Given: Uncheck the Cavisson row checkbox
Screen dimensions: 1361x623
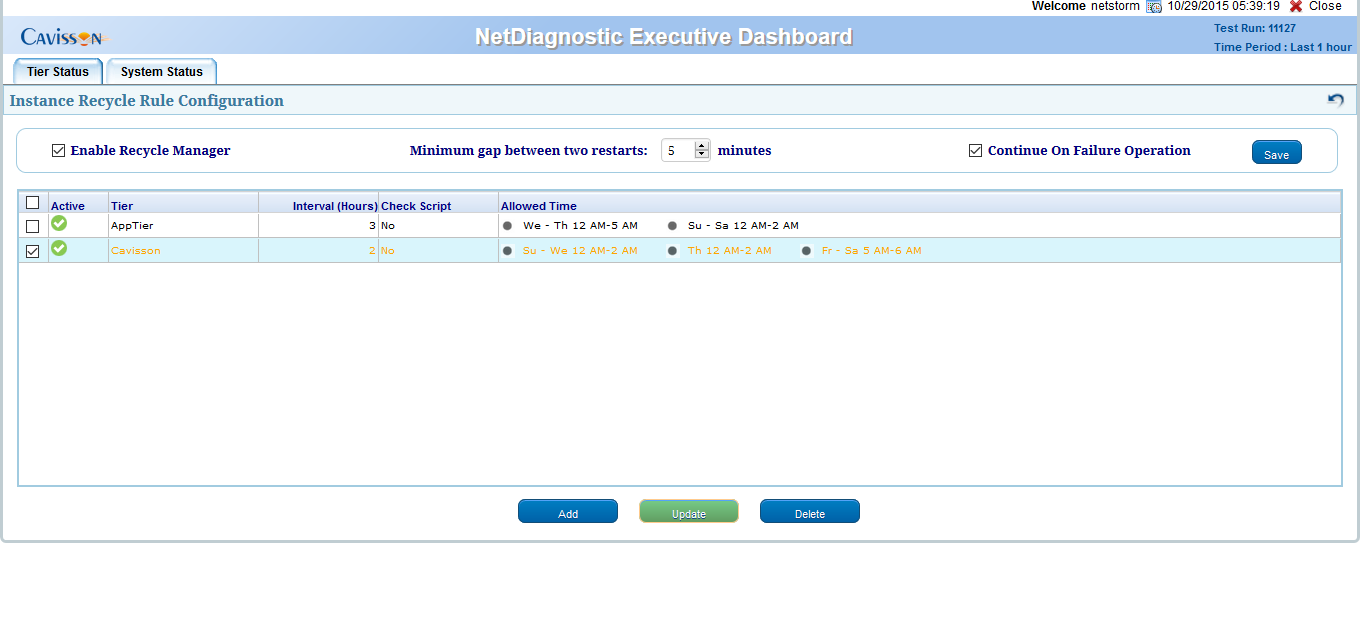Looking at the screenshot, I should (x=32, y=252).
